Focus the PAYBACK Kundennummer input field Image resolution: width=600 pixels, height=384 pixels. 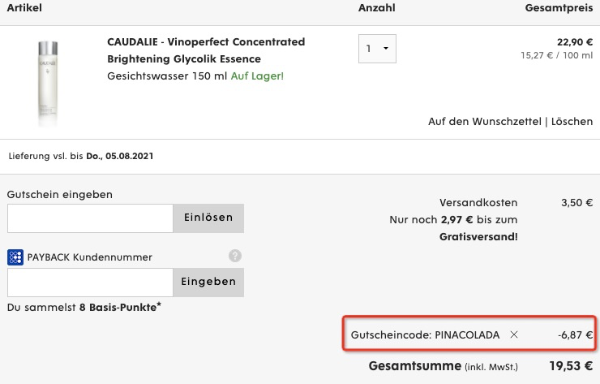[90, 282]
